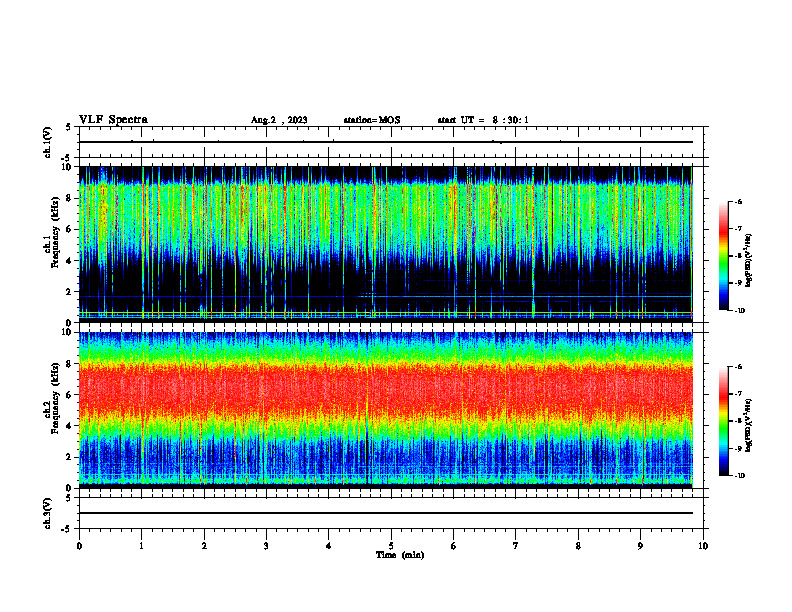Screen dimensions: 792x612
Task: Click the 'station=MOS' header label
Action: (372, 120)
